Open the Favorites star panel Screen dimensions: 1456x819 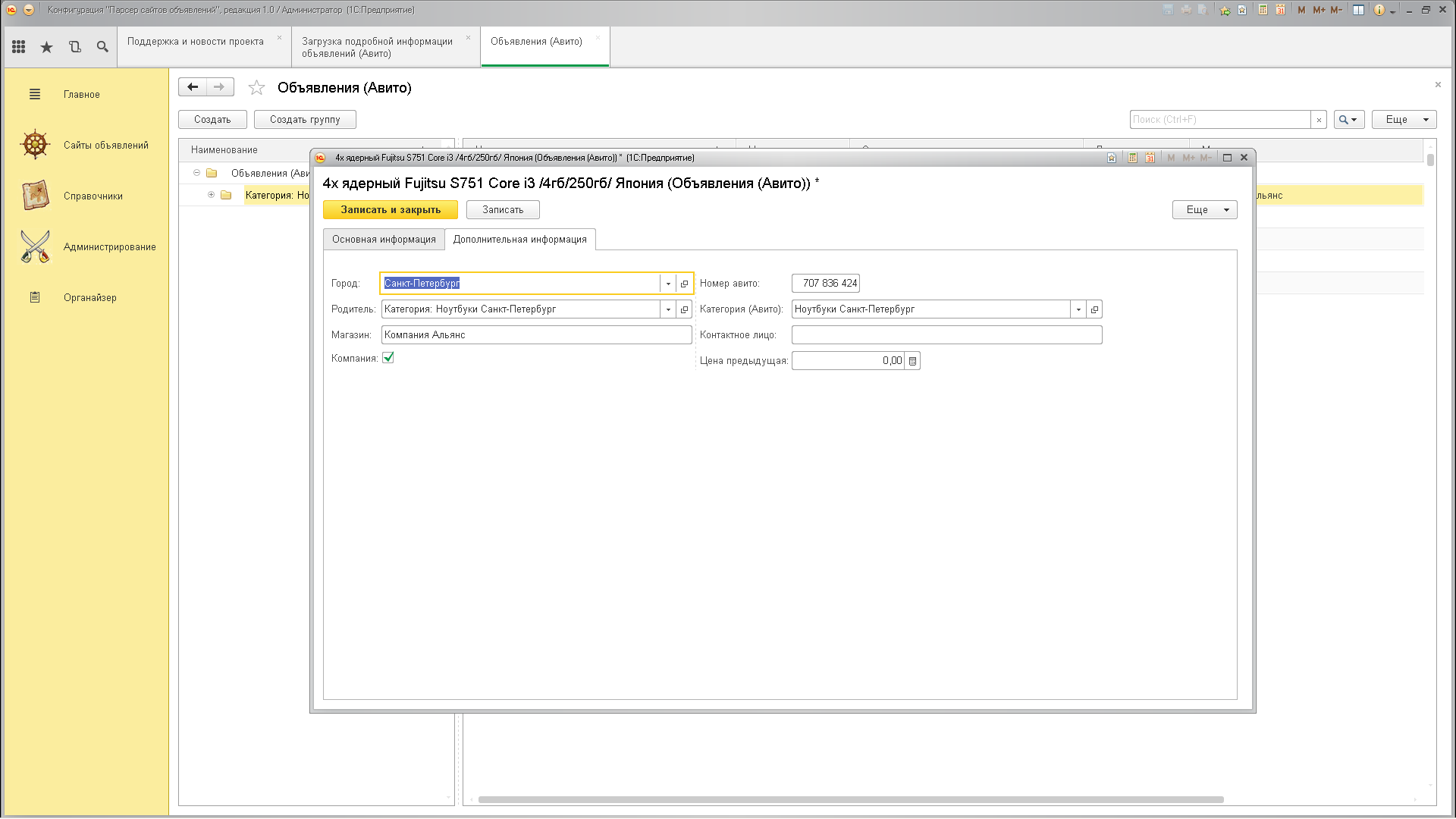[x=46, y=47]
